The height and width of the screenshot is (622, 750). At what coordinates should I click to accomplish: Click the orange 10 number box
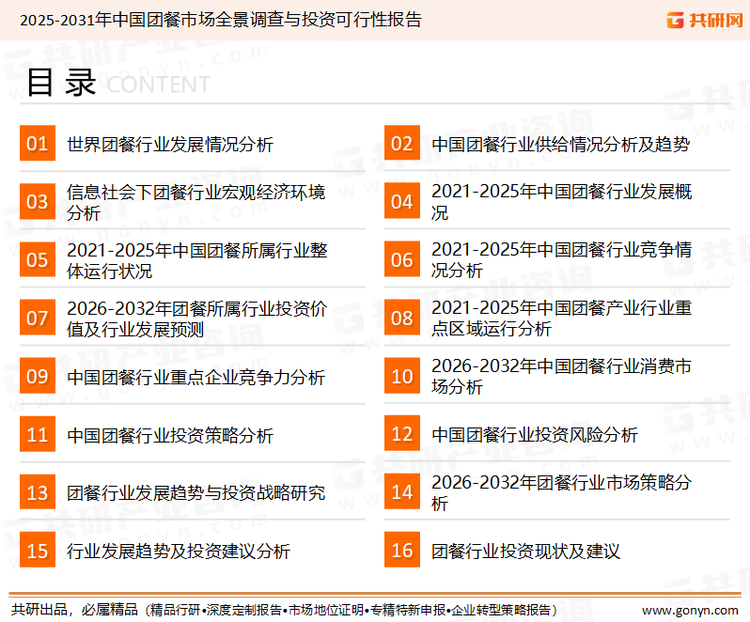pos(402,376)
